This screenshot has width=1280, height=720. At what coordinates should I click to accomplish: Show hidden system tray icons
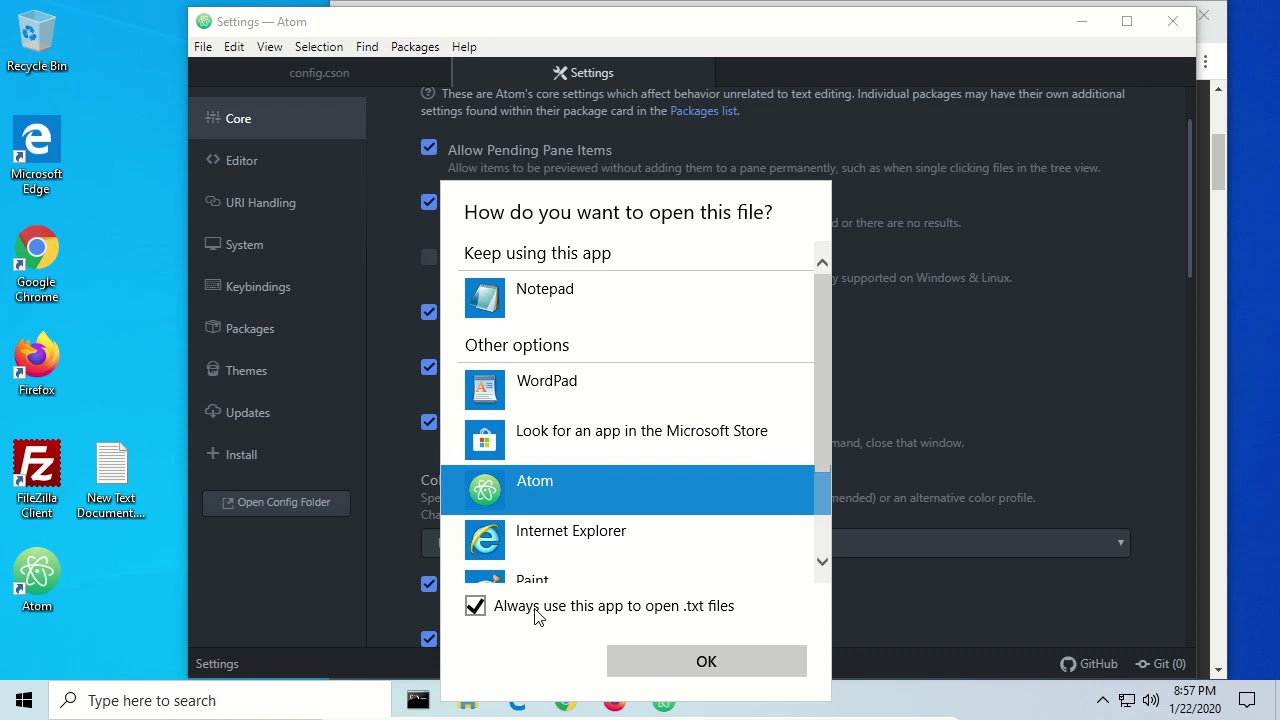click(x=1102, y=700)
